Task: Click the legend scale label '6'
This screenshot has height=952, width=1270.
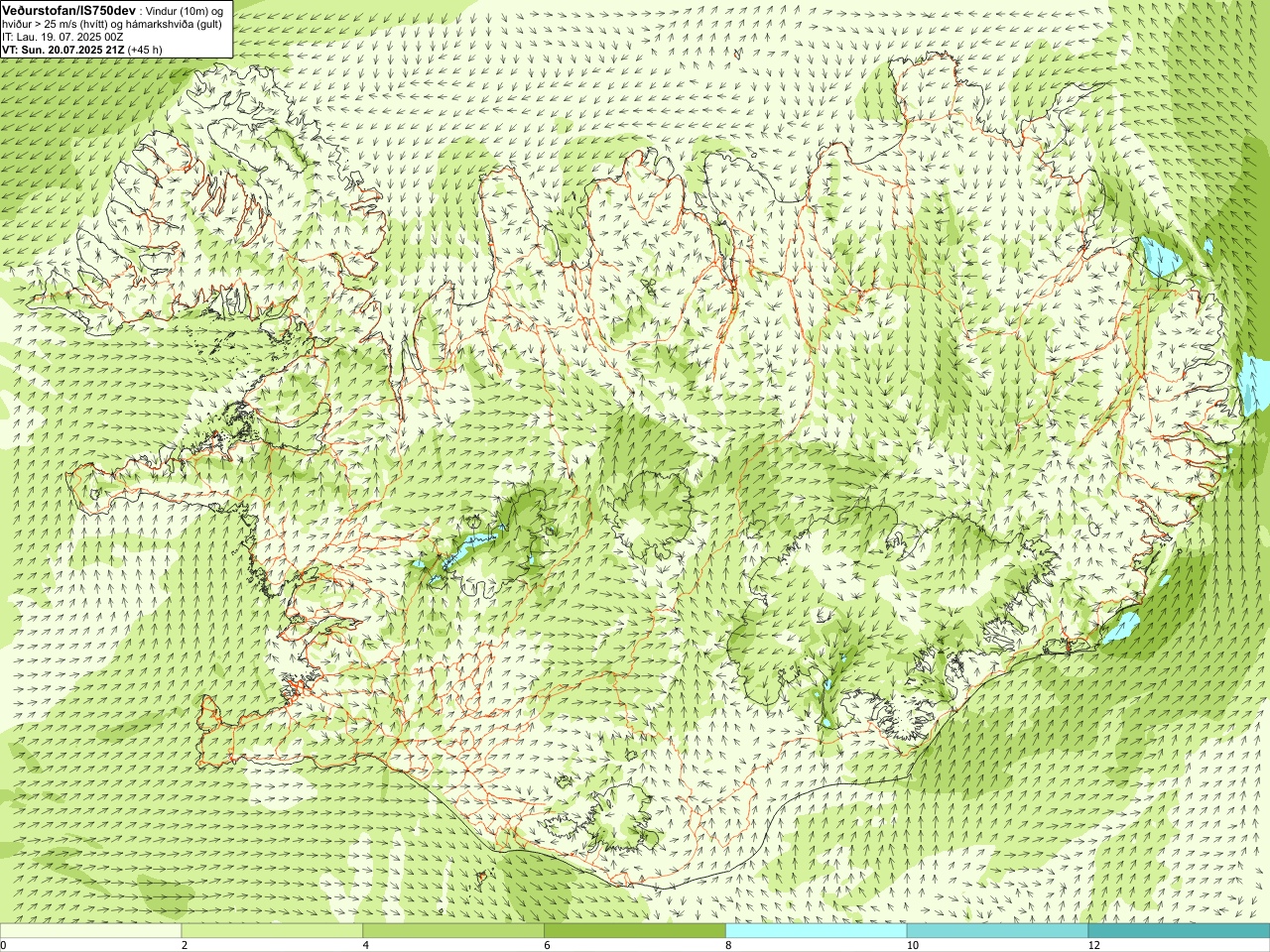Action: click(548, 945)
